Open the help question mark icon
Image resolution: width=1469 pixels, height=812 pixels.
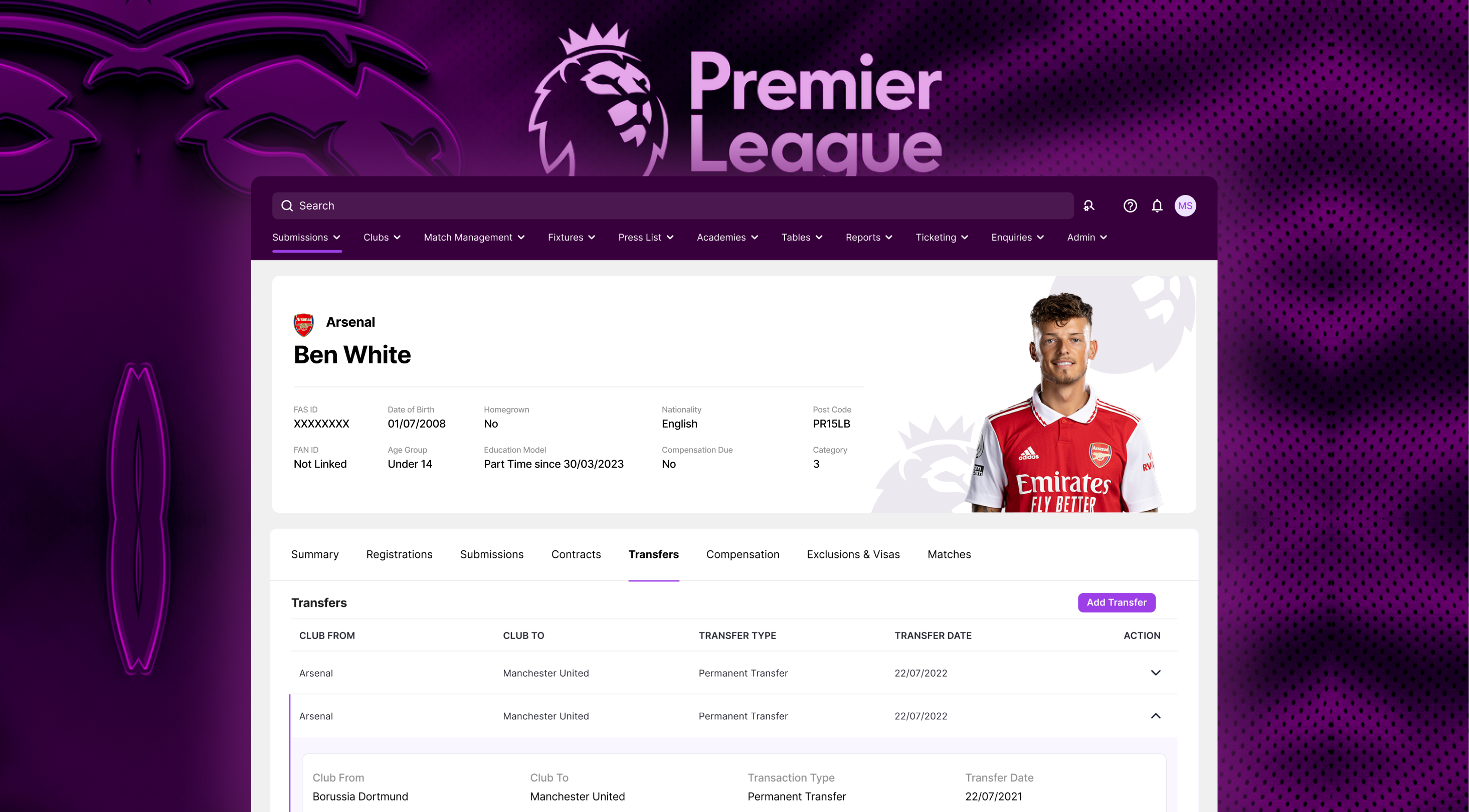tap(1130, 206)
